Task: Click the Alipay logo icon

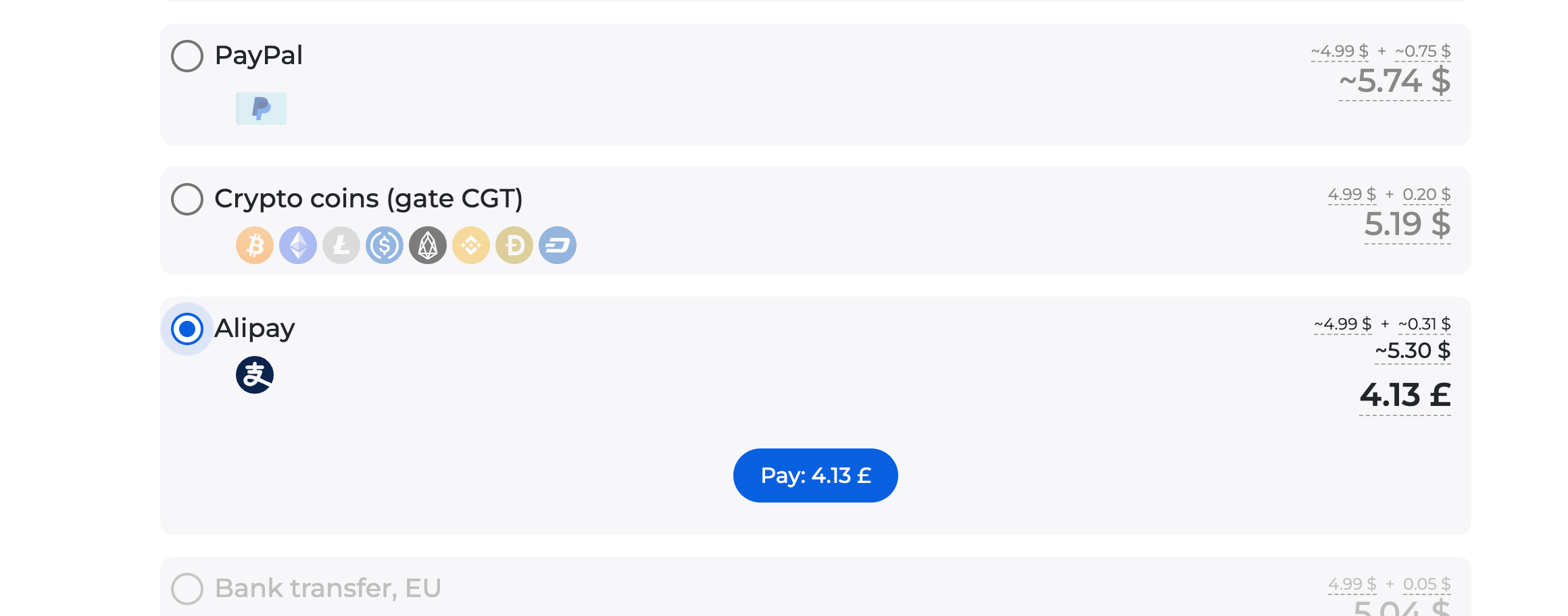Action: (x=255, y=375)
